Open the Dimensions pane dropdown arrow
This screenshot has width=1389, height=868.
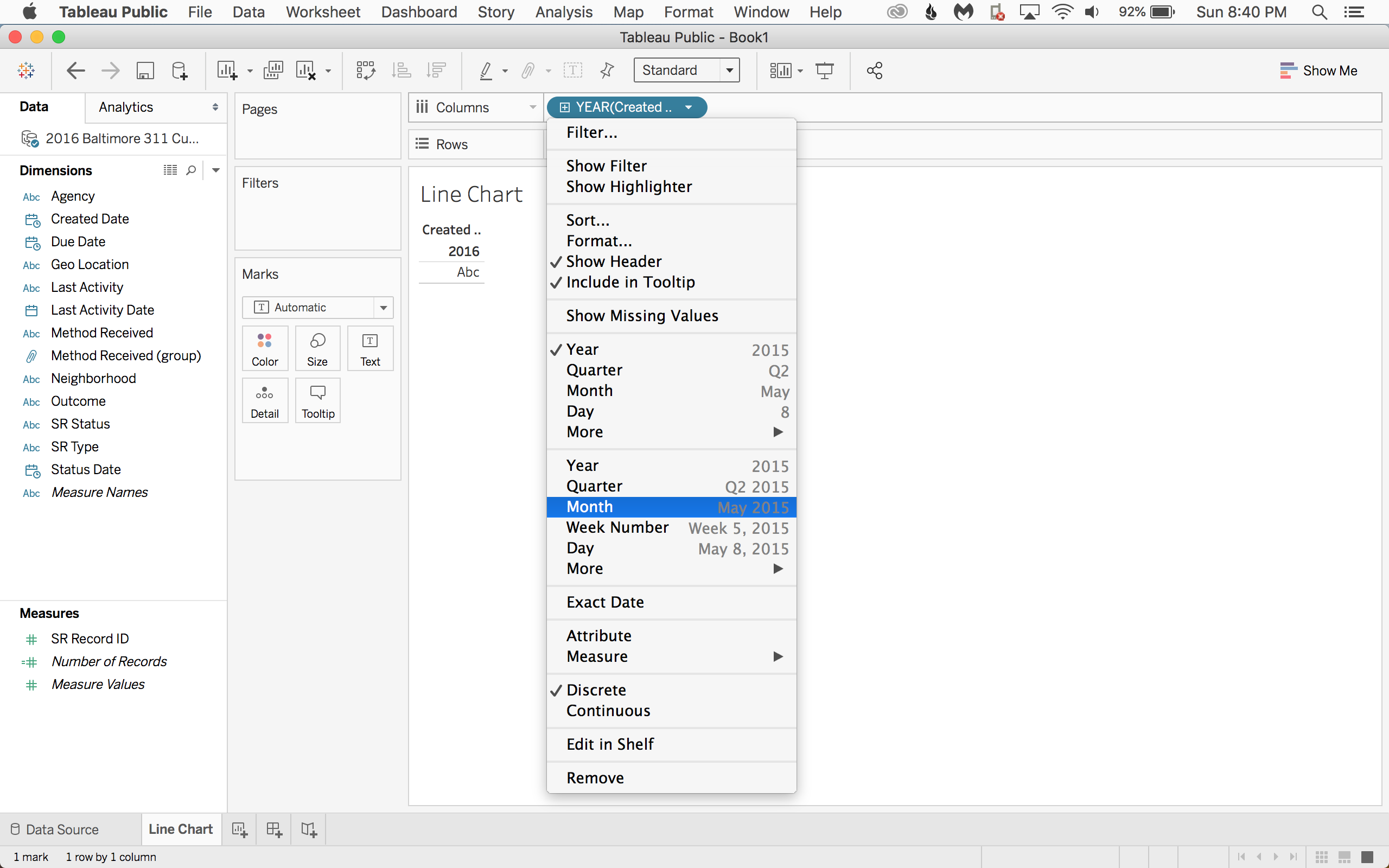(216, 170)
